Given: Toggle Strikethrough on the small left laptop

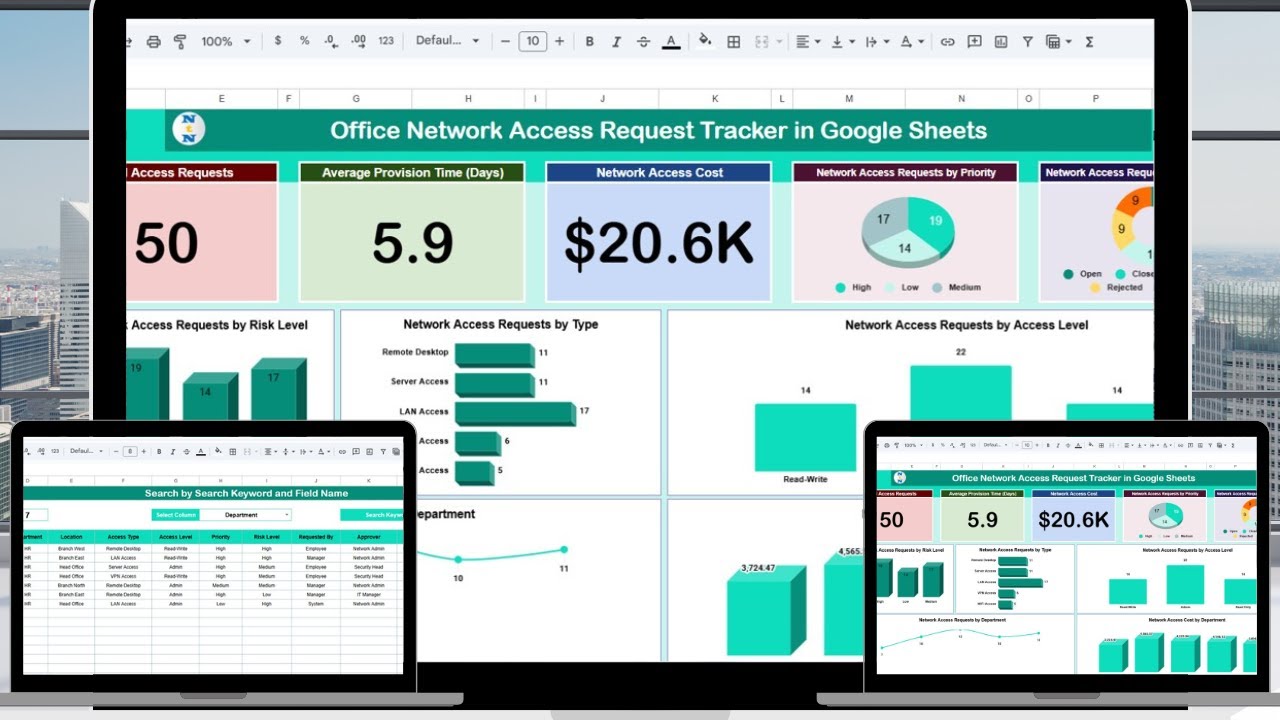Looking at the screenshot, I should click(x=187, y=452).
